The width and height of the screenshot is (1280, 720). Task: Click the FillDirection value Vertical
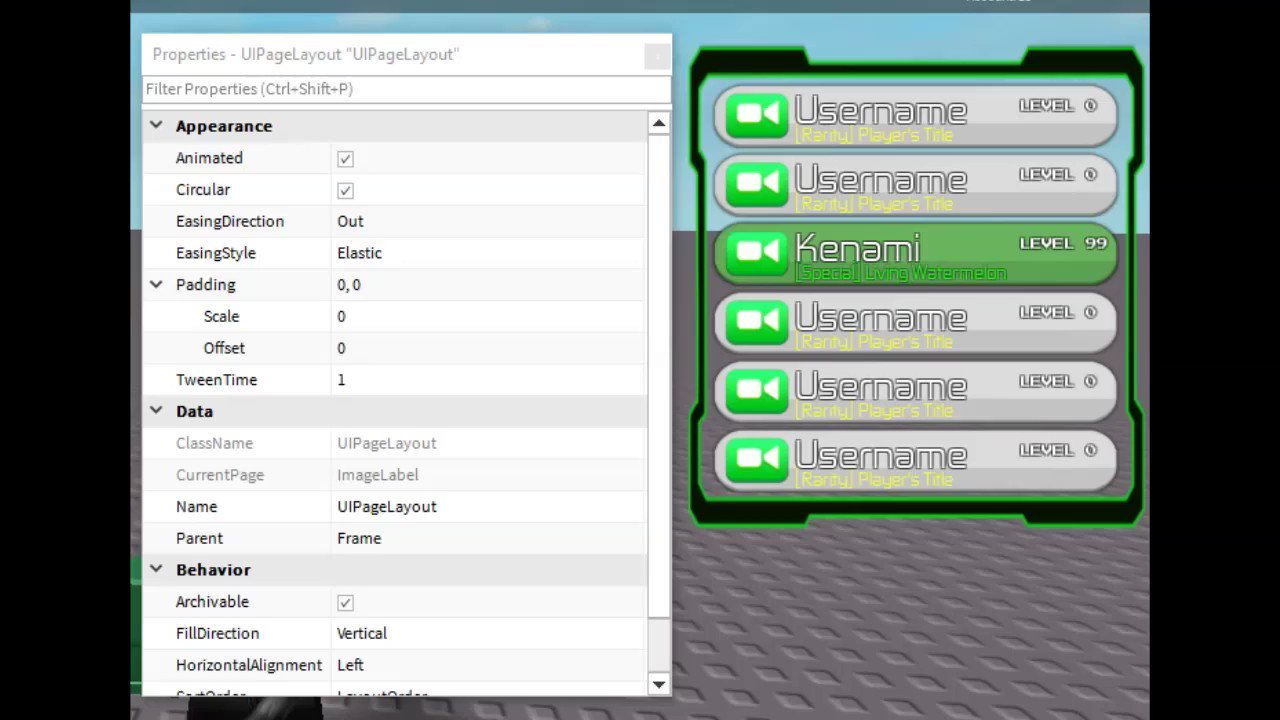361,633
